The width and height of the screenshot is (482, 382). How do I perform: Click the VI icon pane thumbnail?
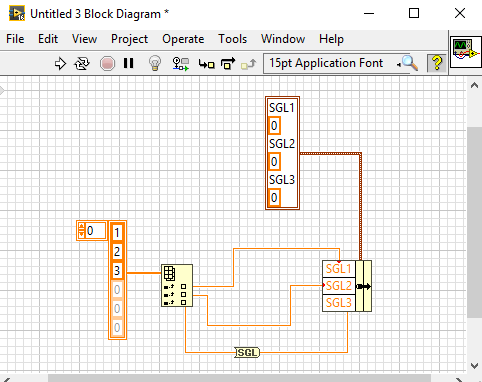(466, 52)
